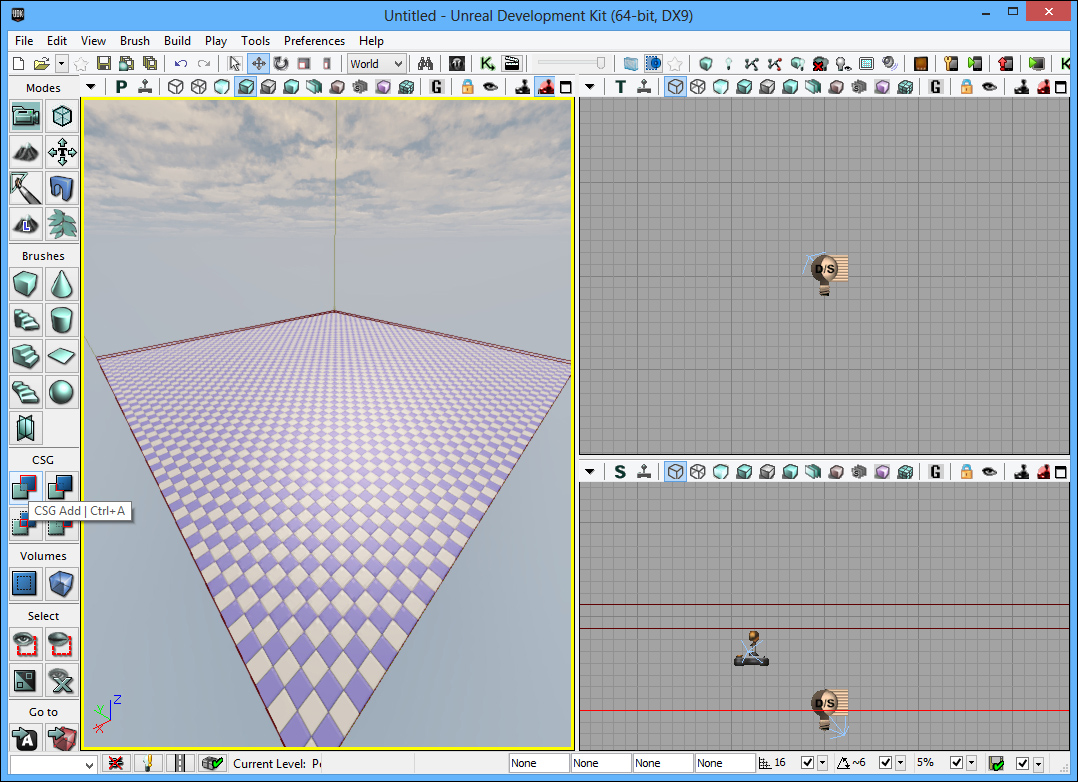Image resolution: width=1078 pixels, height=782 pixels.
Task: Activate Camera mode in the Modes panel
Action: 25,117
